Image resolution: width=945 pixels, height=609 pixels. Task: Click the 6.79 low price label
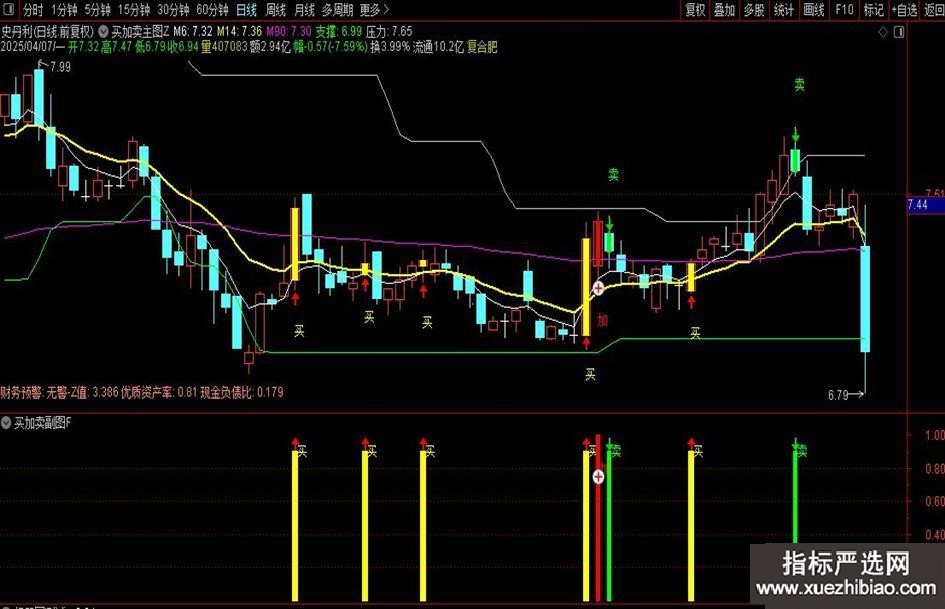(x=838, y=396)
